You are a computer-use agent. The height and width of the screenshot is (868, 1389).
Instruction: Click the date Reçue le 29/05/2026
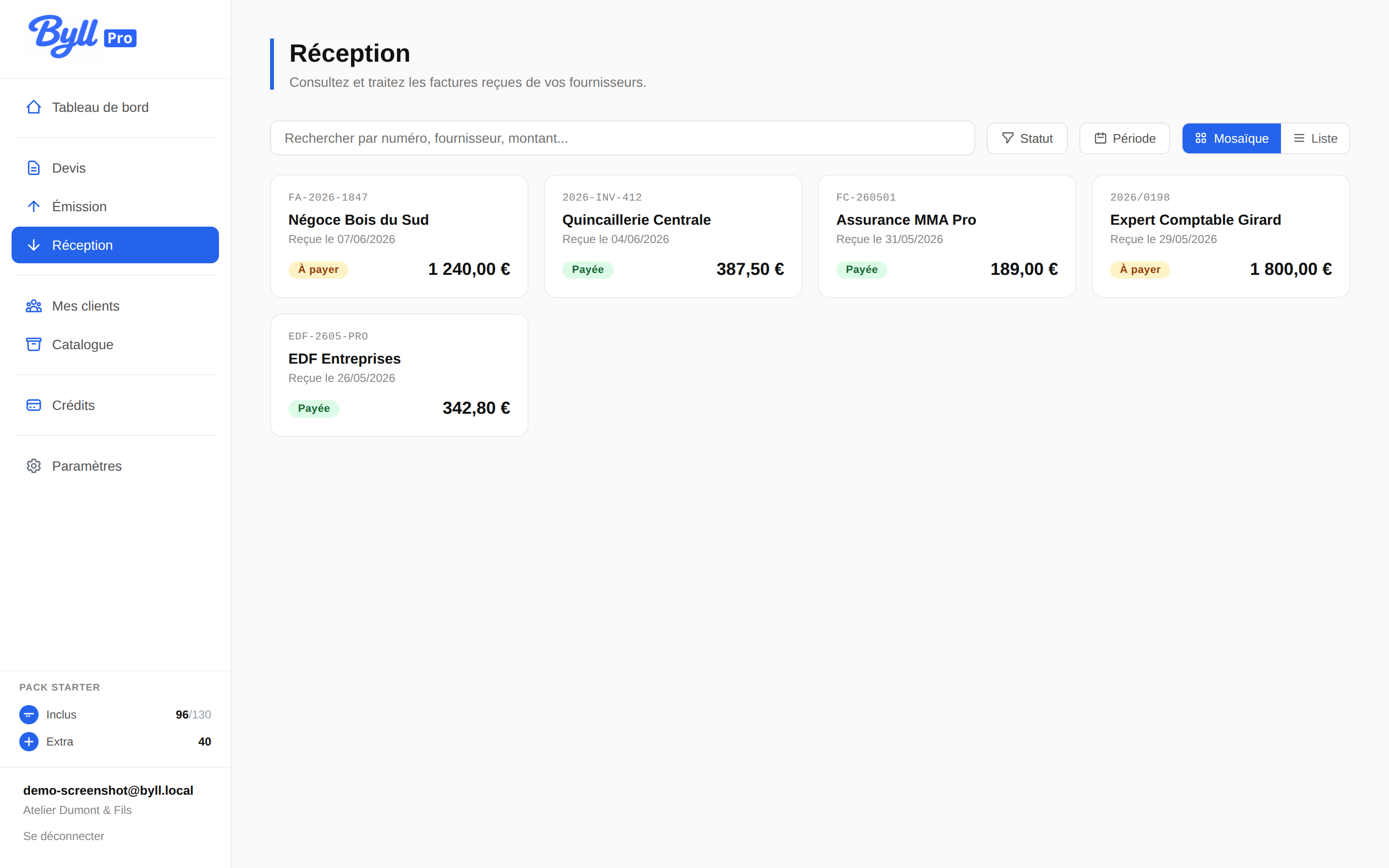click(x=1163, y=239)
